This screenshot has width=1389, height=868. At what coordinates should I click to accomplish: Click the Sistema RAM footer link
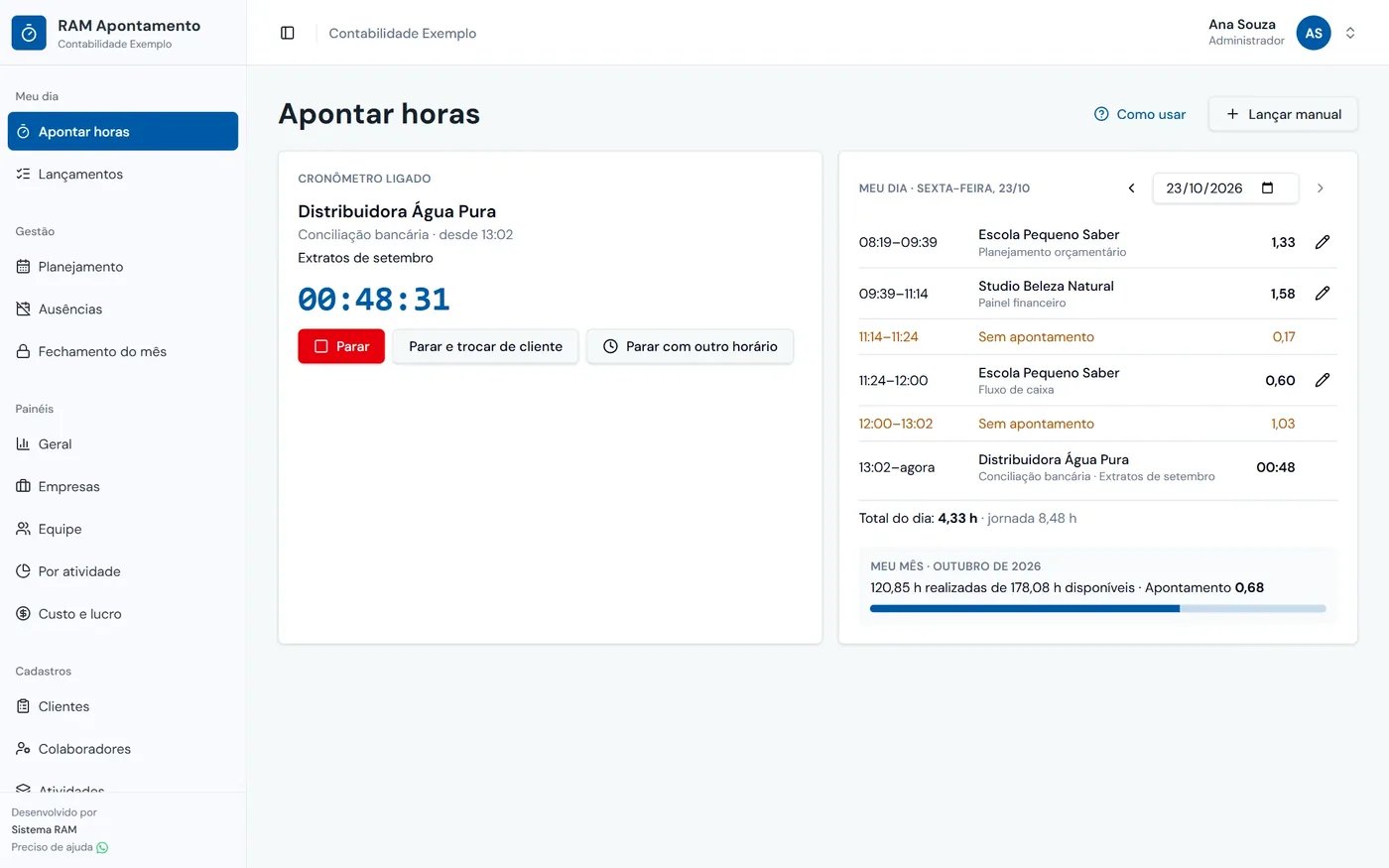click(44, 829)
